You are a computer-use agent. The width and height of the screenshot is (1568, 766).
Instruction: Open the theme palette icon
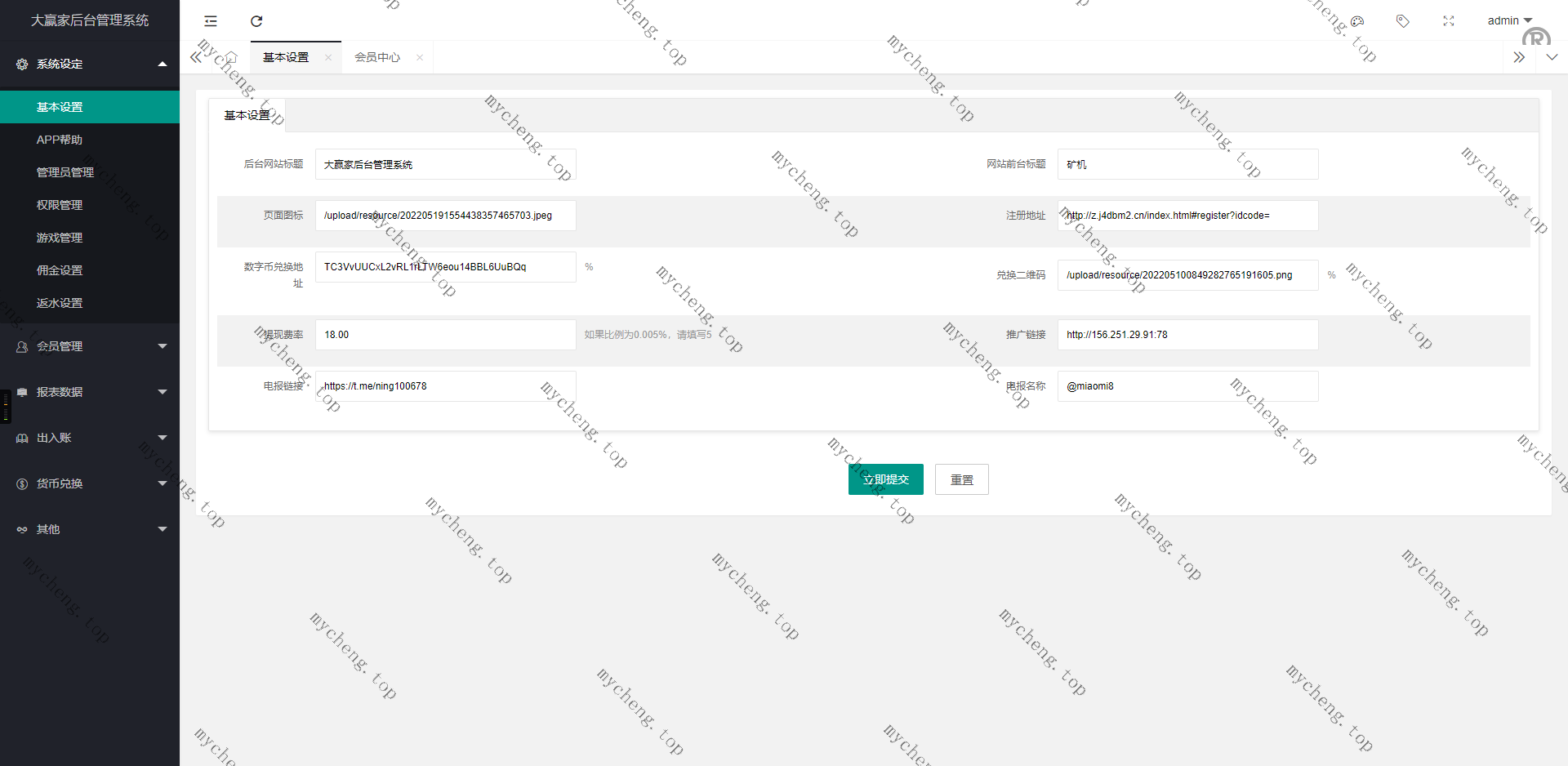pos(1357,21)
